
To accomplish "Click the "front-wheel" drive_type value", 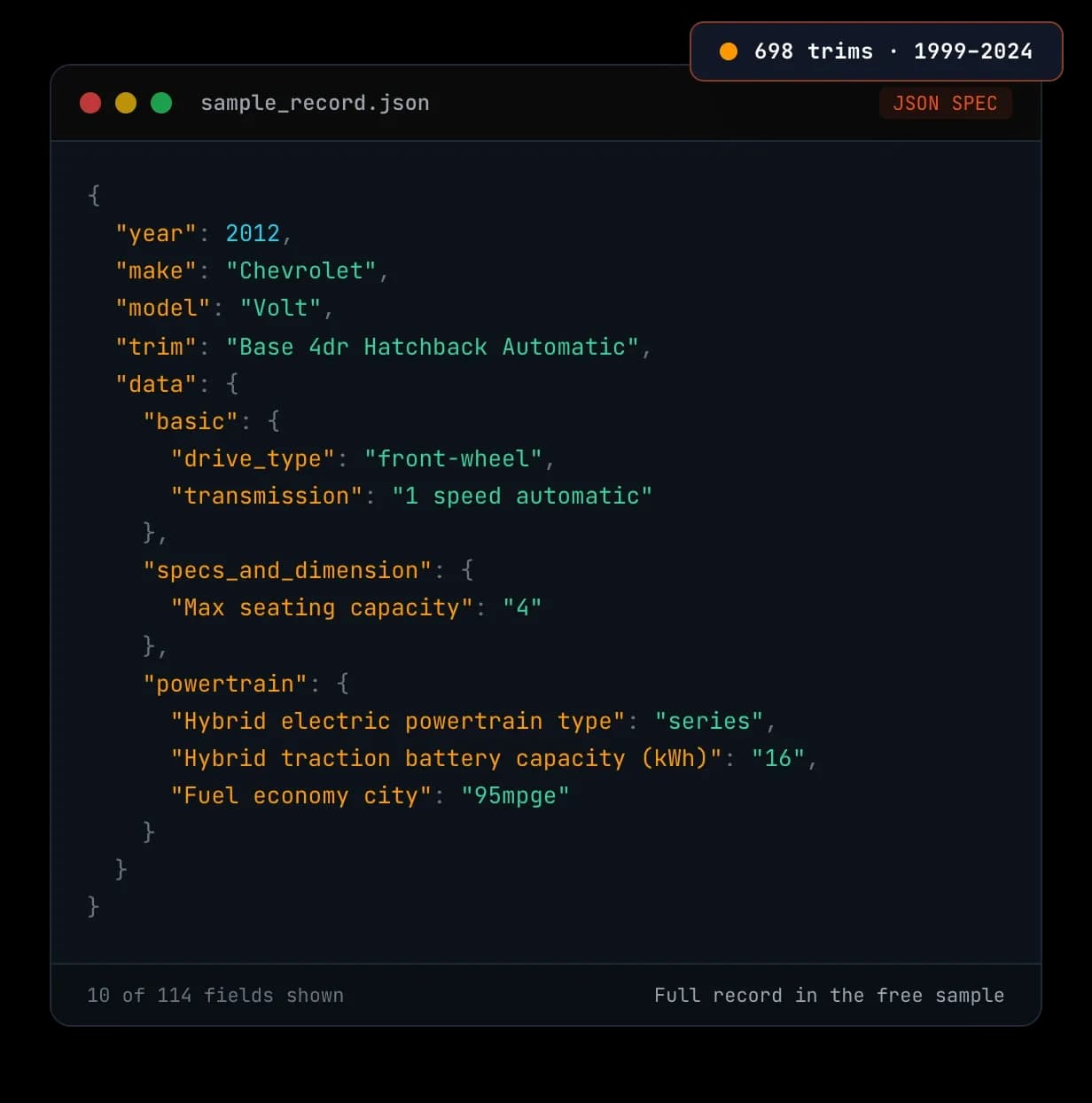I will (453, 458).
